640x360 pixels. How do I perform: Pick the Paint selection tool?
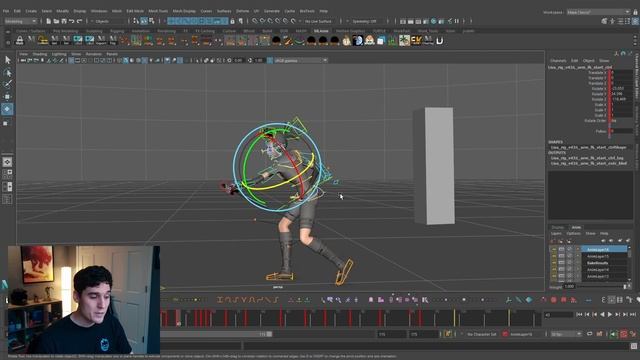pos(7,84)
